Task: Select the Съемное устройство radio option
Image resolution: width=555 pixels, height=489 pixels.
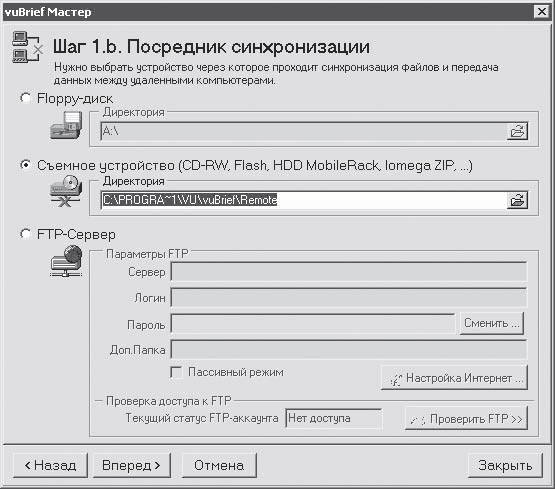Action: pyautogui.click(x=25, y=165)
